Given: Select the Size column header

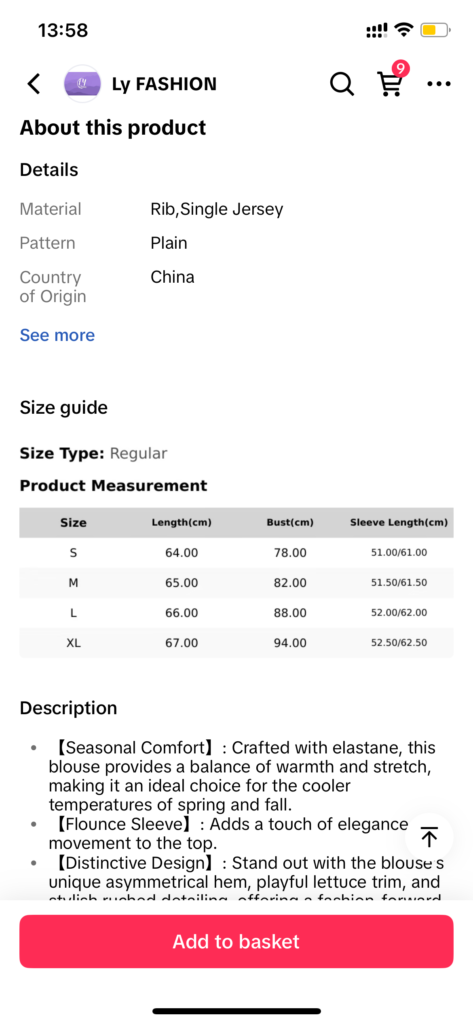Looking at the screenshot, I should 73,522.
